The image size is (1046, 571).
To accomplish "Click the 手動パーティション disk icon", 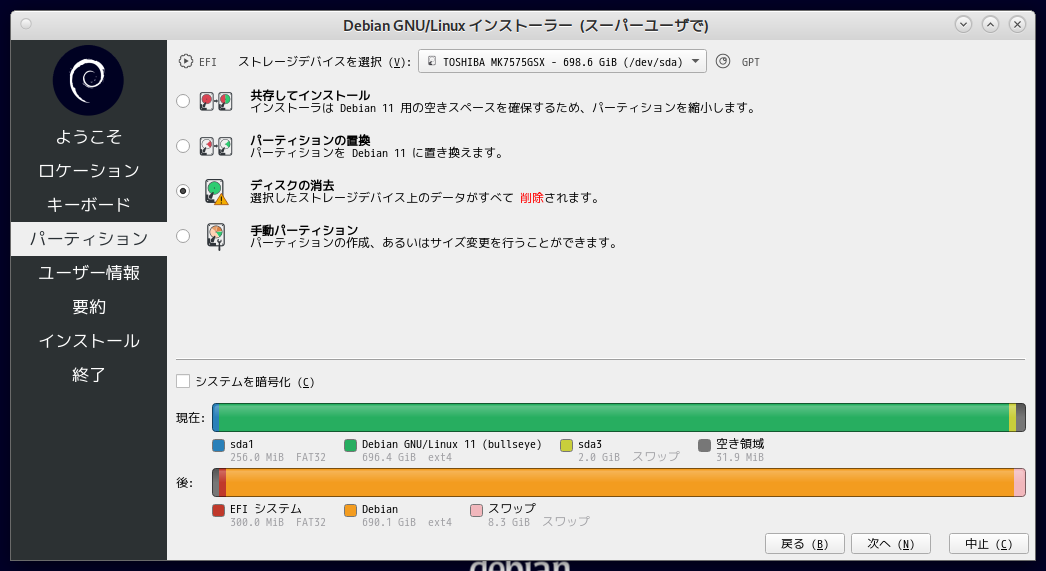I will pos(216,236).
